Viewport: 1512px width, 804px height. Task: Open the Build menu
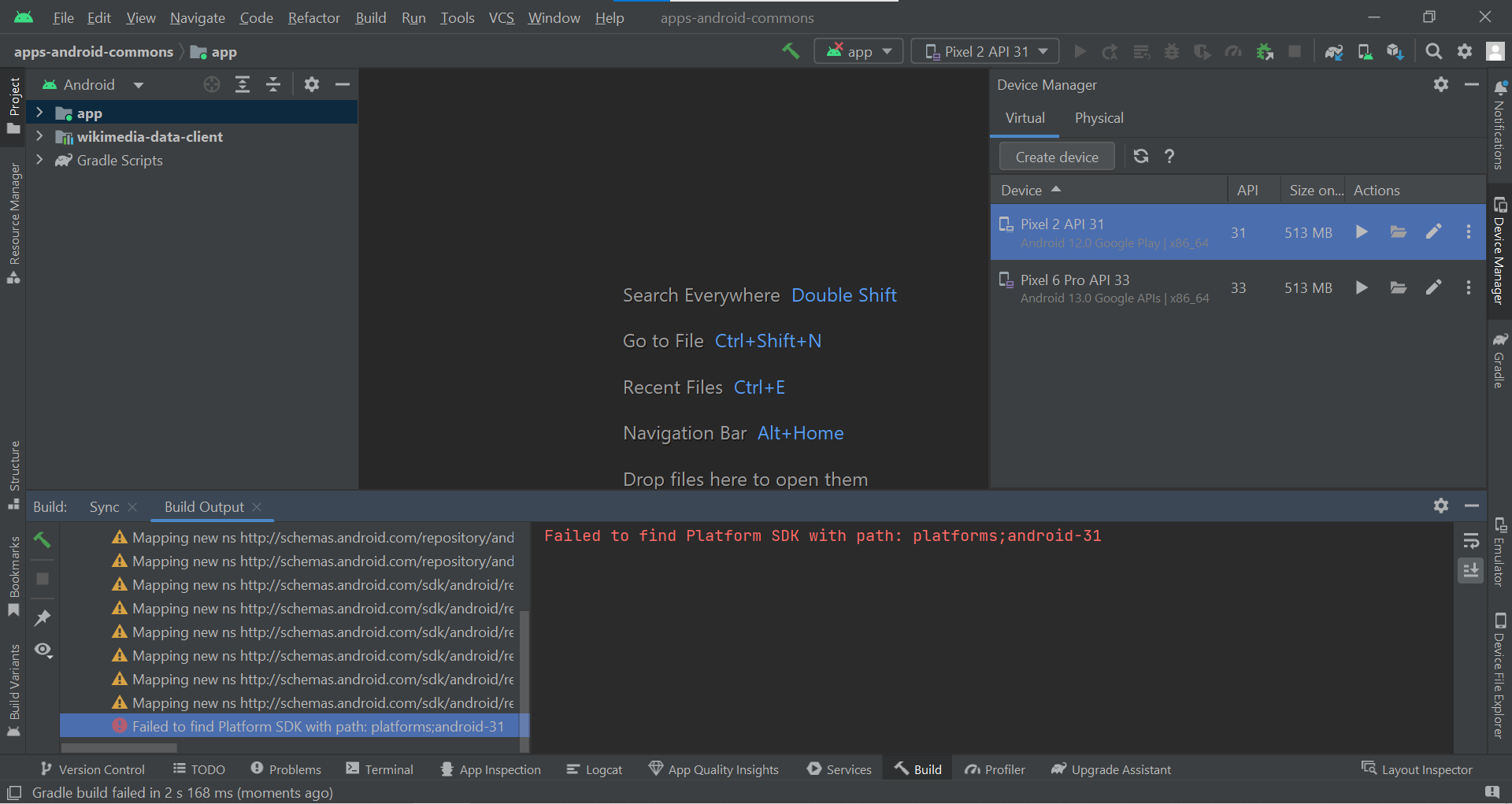(370, 17)
